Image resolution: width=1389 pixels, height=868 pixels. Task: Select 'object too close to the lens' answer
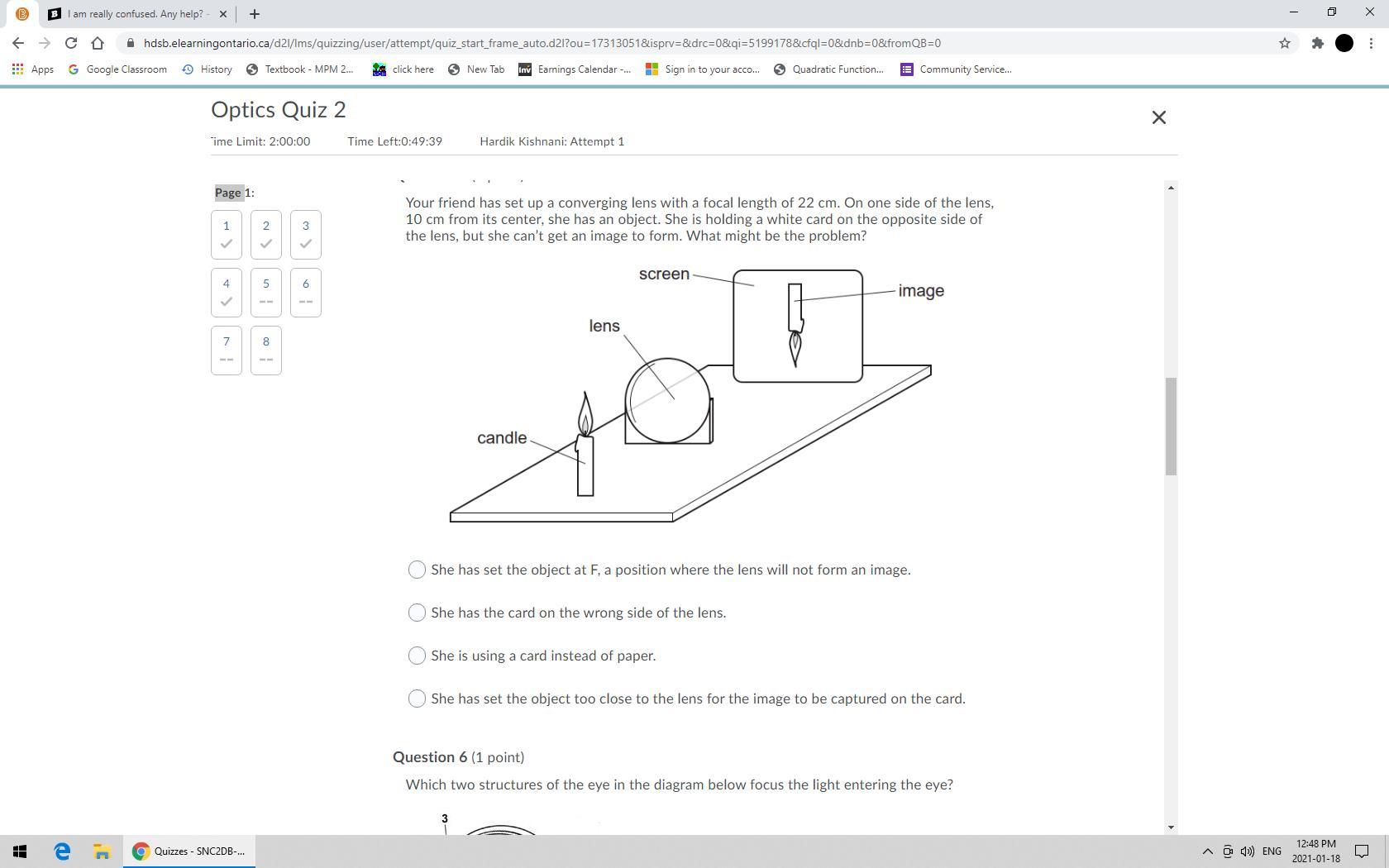[418, 699]
